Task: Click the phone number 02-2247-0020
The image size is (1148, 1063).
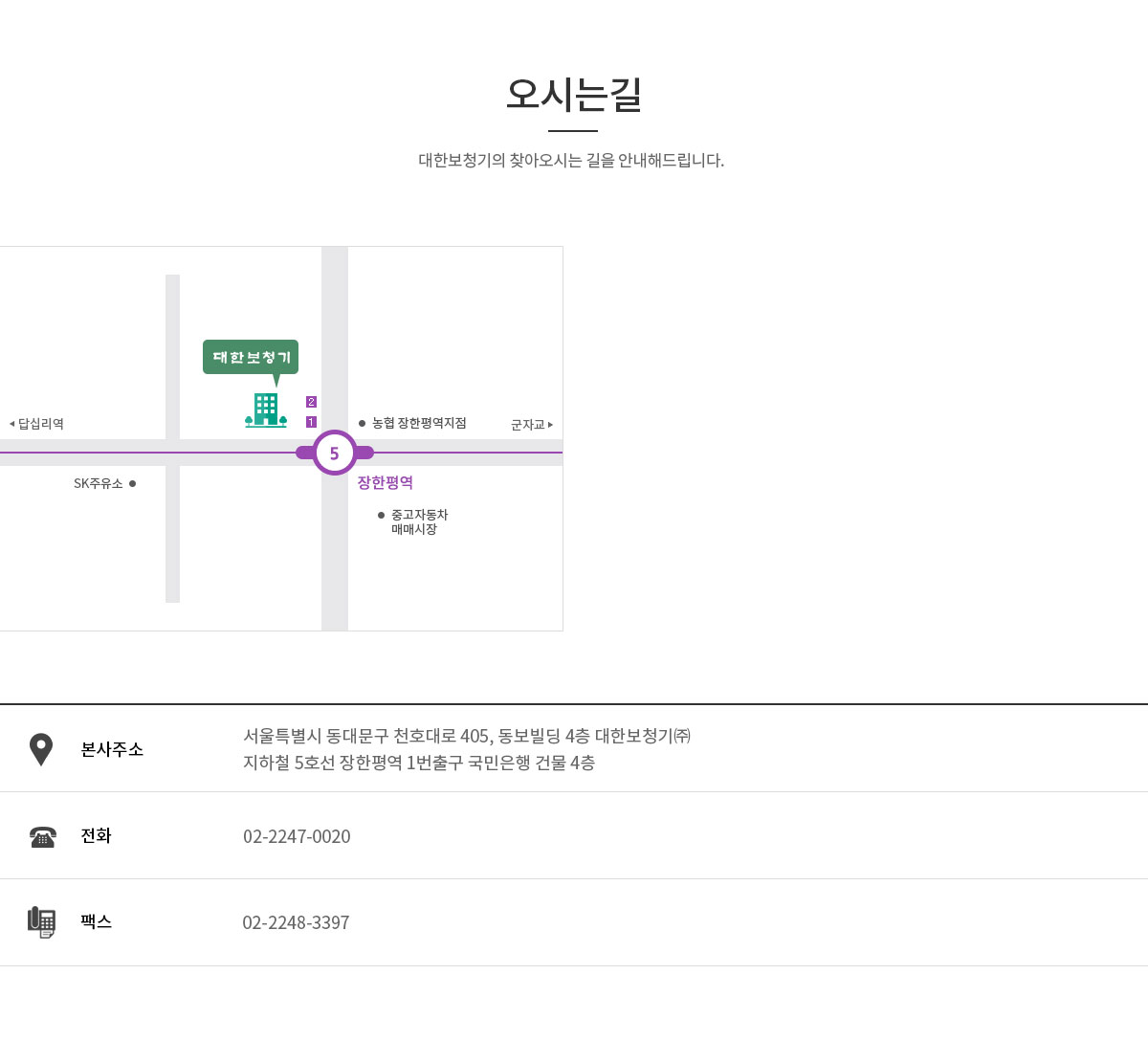Action: (297, 836)
